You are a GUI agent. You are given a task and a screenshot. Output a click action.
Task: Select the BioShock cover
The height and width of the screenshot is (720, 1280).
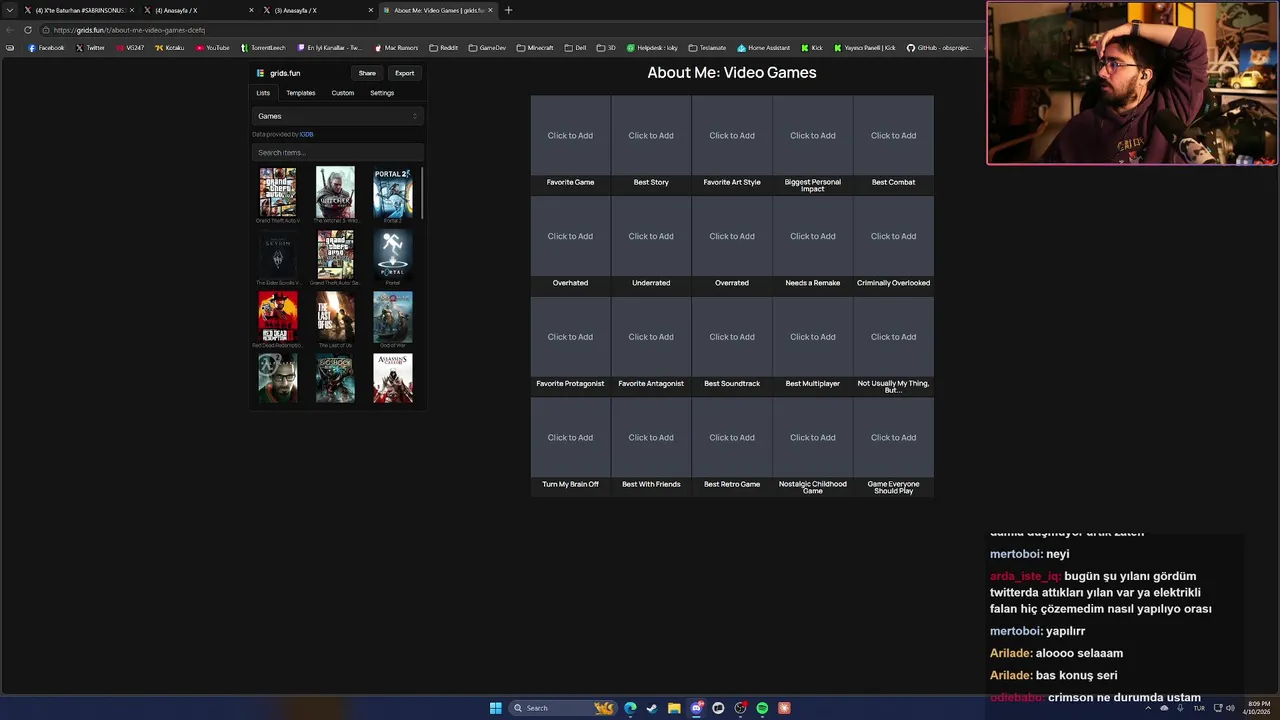point(335,379)
